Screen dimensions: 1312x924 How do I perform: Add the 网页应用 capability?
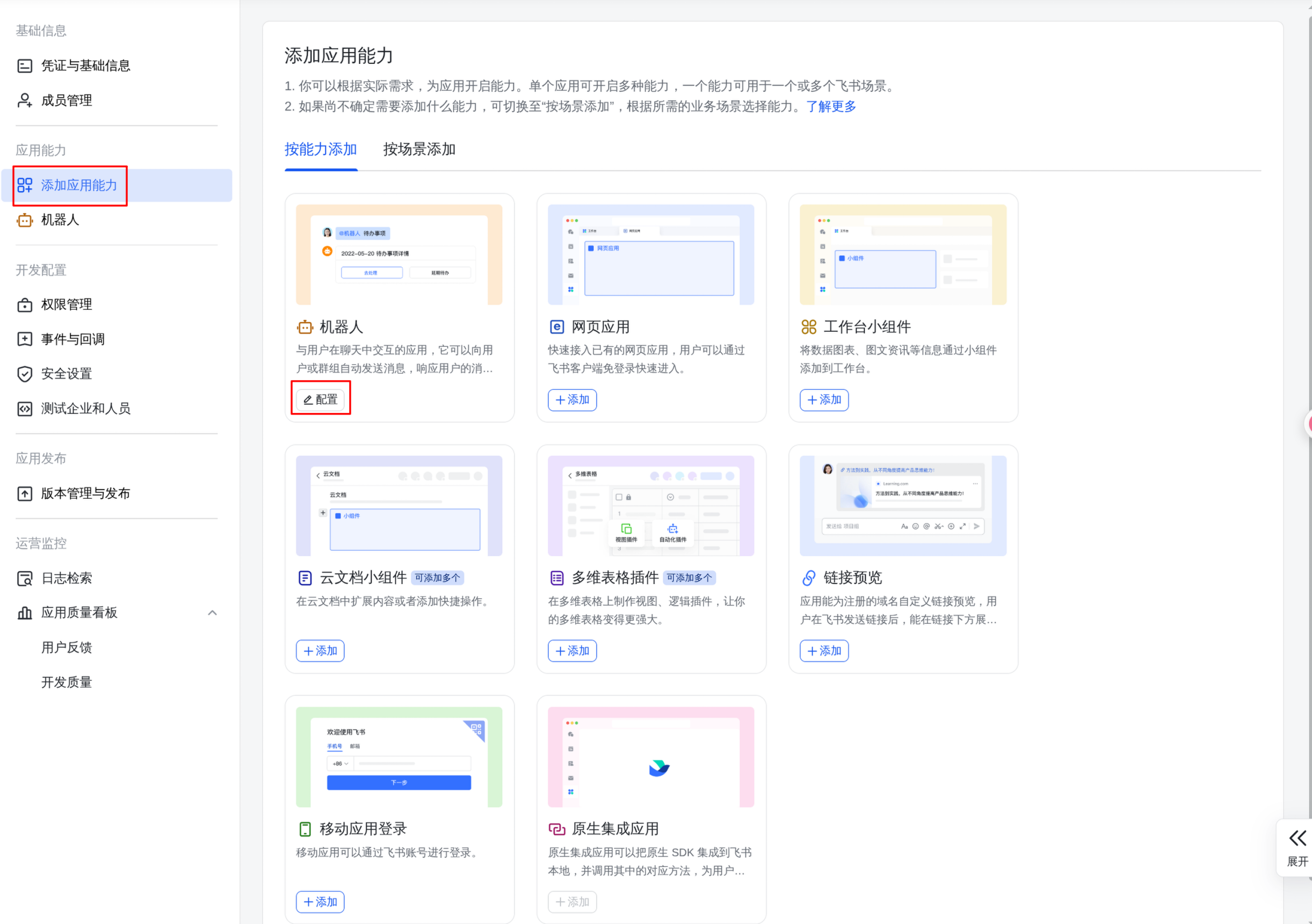click(572, 399)
